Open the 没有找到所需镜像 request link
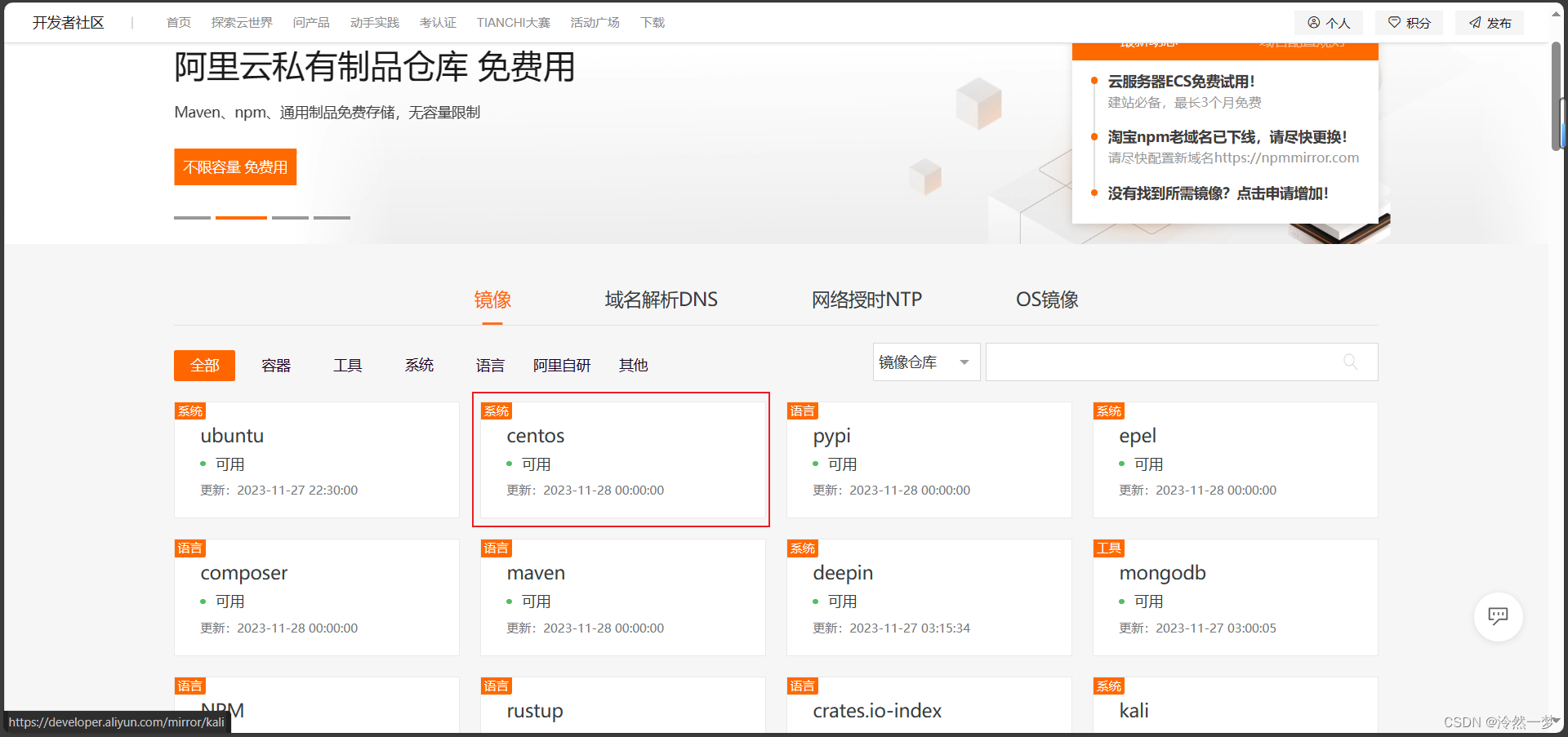 pyautogui.click(x=1218, y=193)
